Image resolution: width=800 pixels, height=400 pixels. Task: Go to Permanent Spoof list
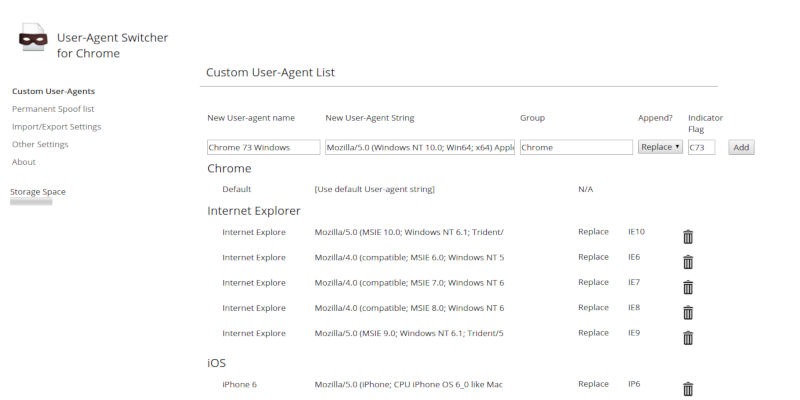pos(53,109)
